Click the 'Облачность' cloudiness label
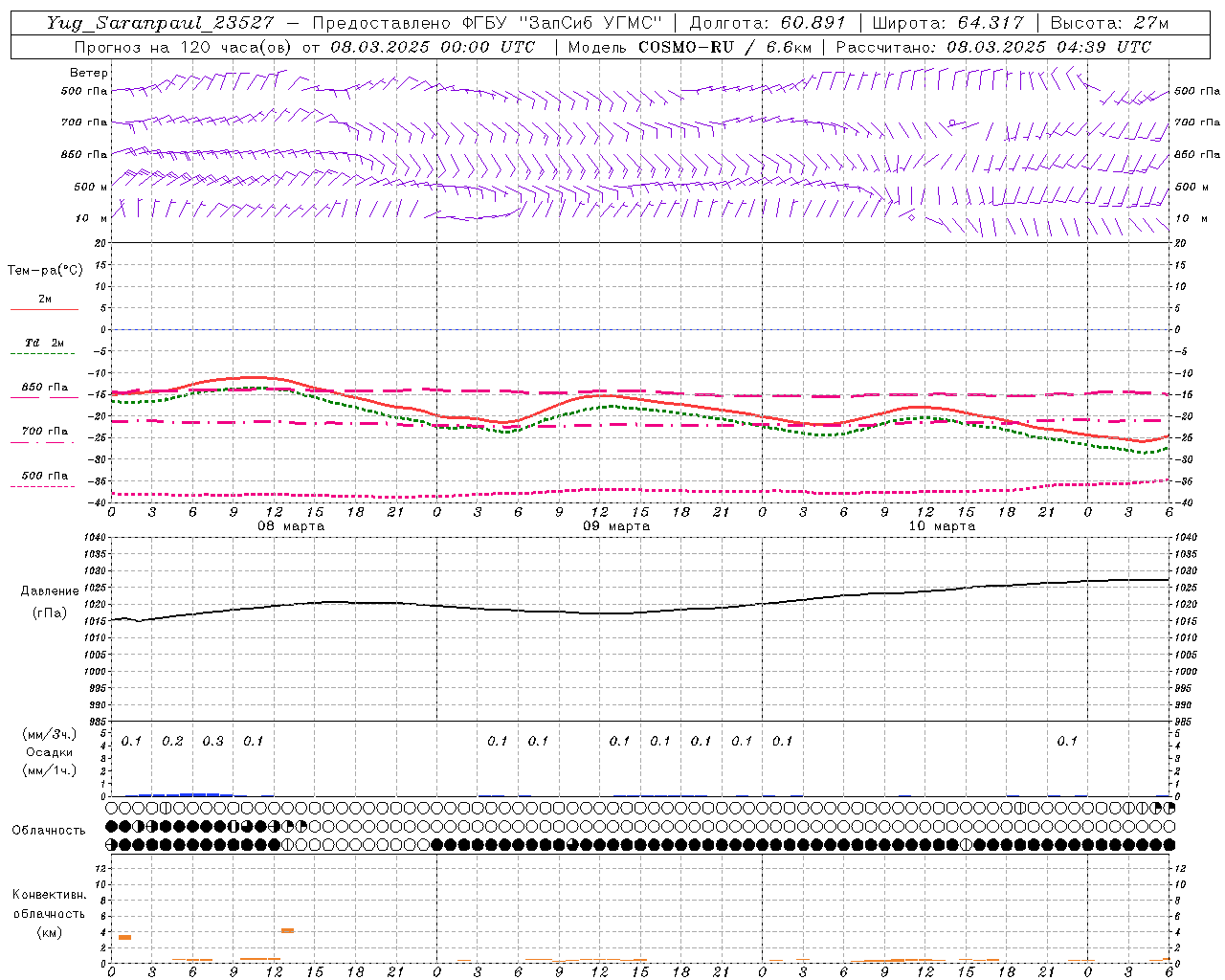Image resolution: width=1225 pixels, height=980 pixels. (x=48, y=830)
